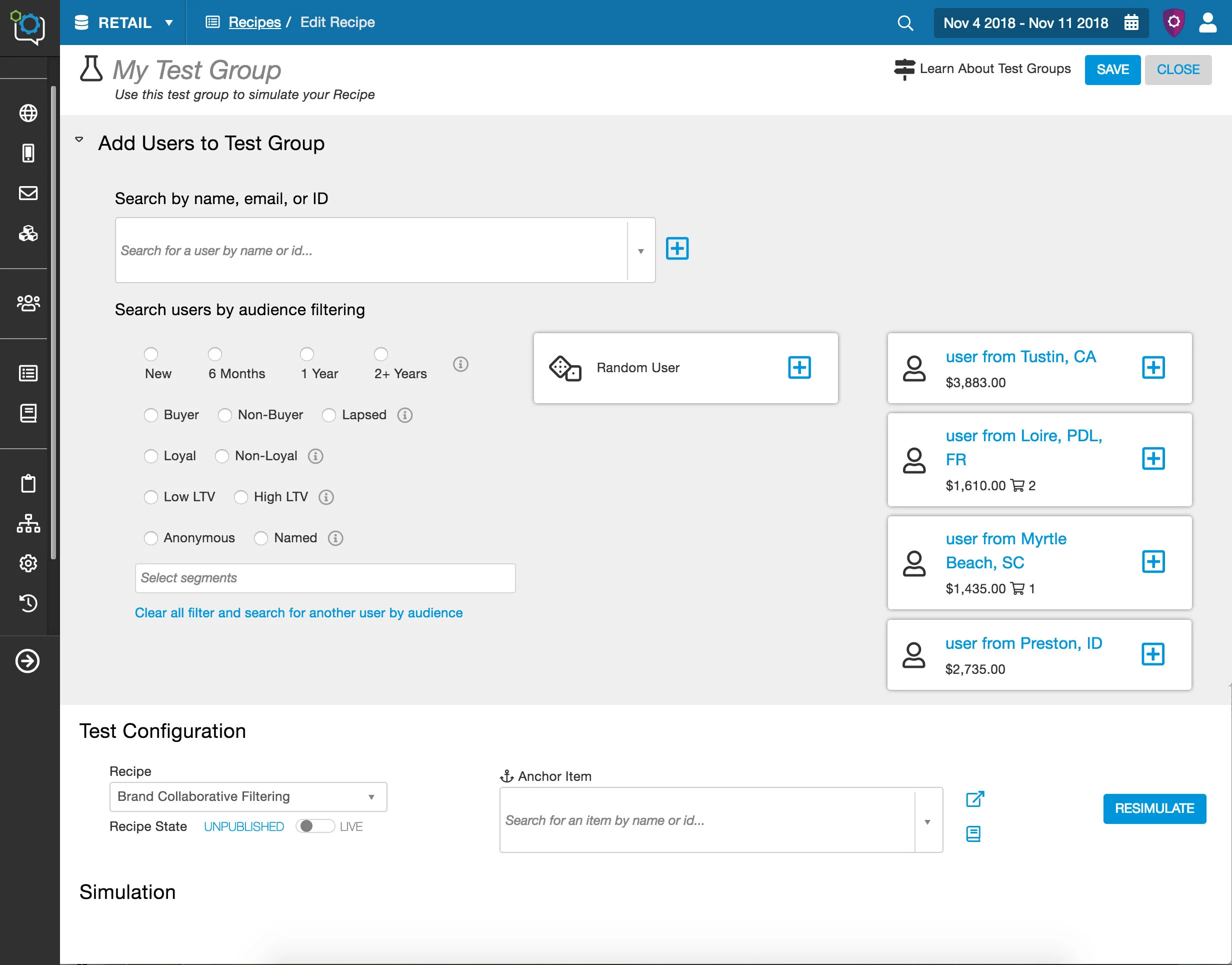Open the calendar date picker icon
Screen dimensions: 1232x965
pyautogui.click(x=1131, y=23)
